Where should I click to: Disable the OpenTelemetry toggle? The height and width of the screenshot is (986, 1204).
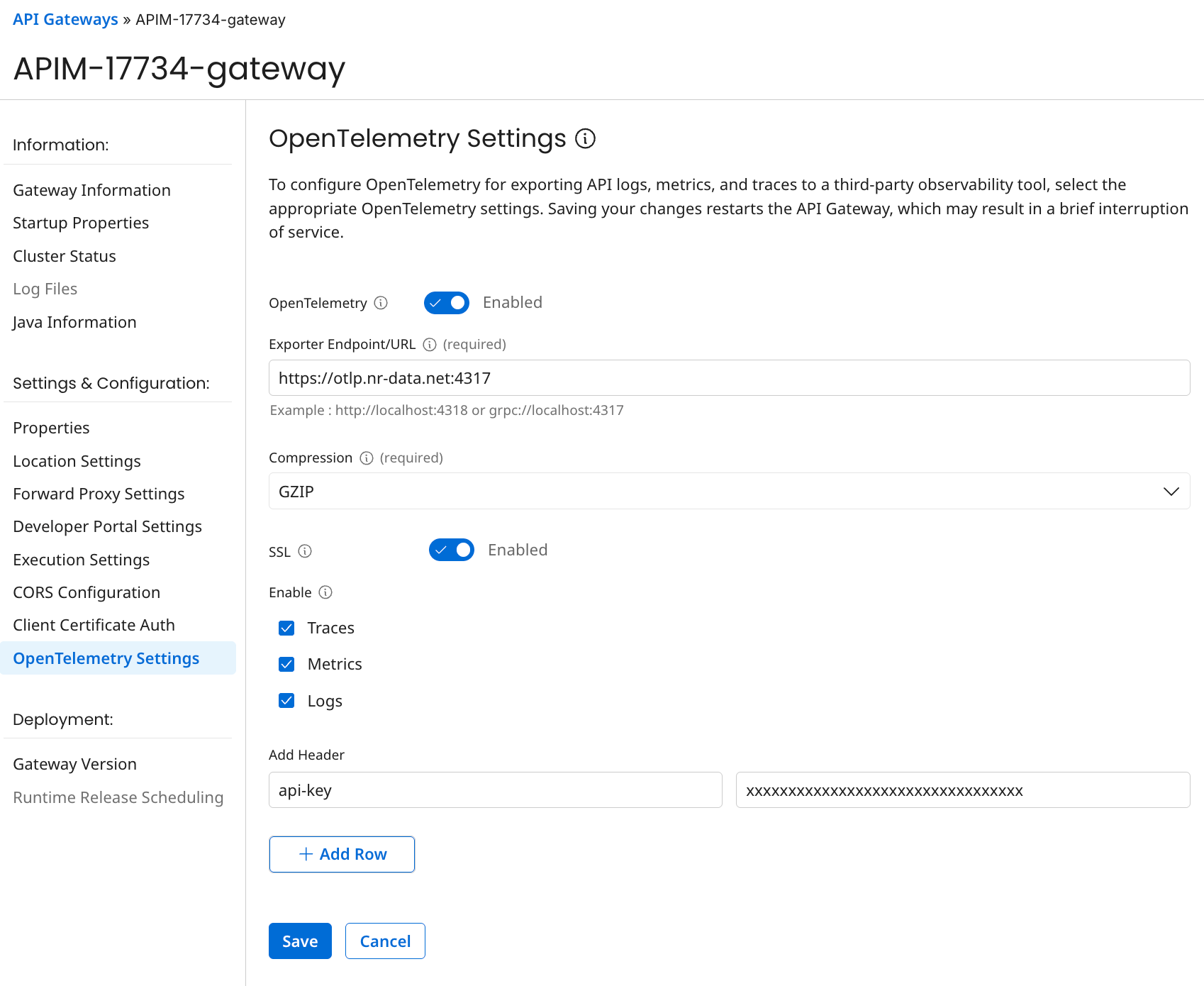click(446, 302)
